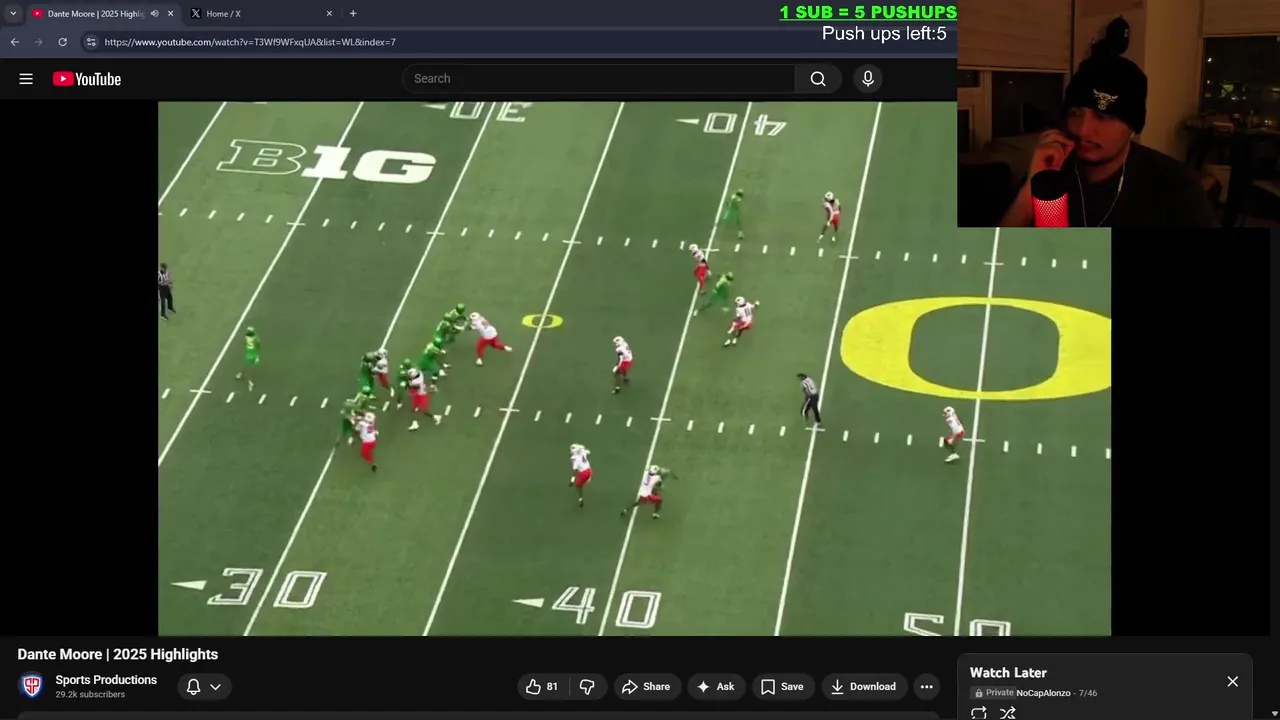The width and height of the screenshot is (1280, 720).
Task: Go back in browser history
Action: pyautogui.click(x=14, y=42)
